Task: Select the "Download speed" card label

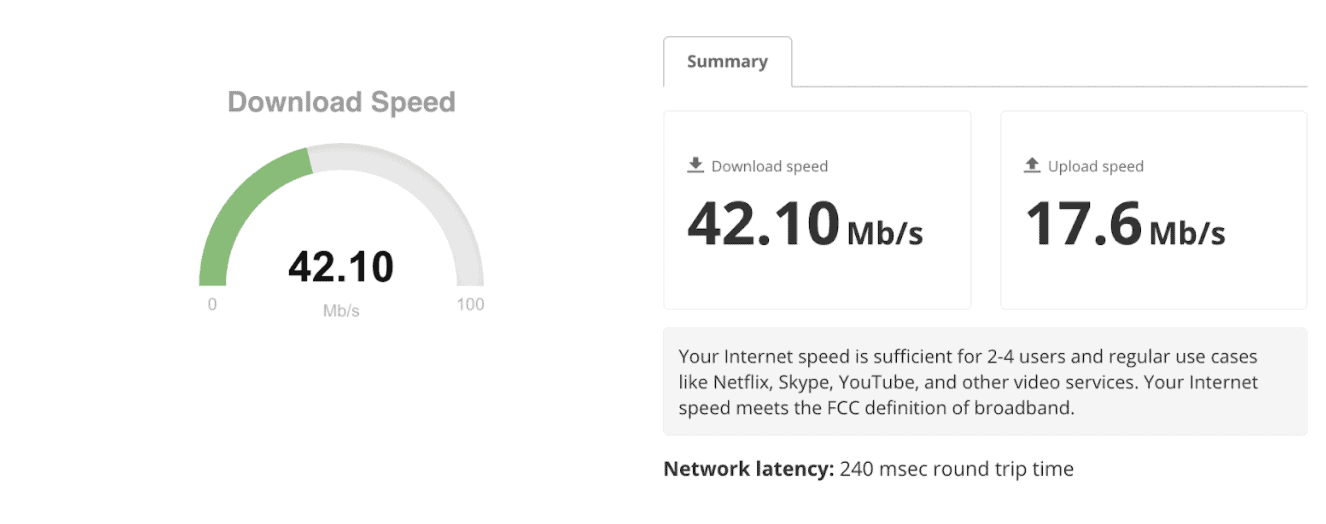Action: point(769,166)
